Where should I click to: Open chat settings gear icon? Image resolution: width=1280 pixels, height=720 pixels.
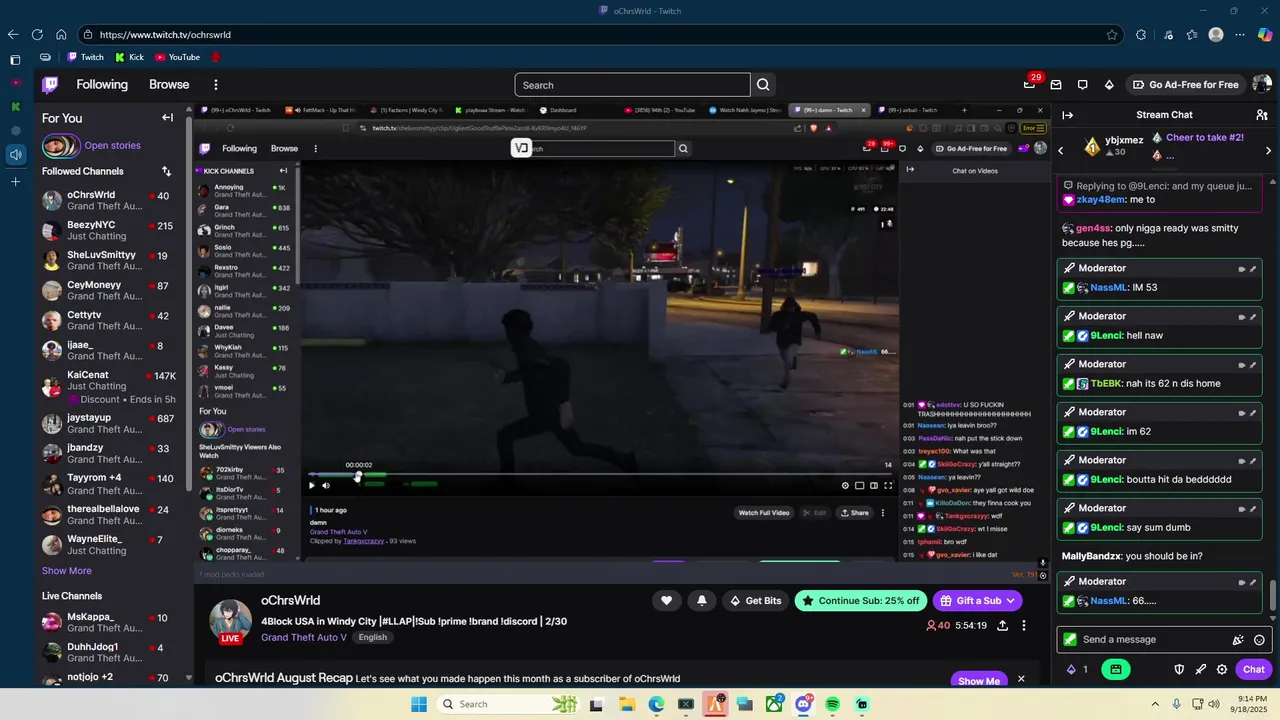(1222, 669)
